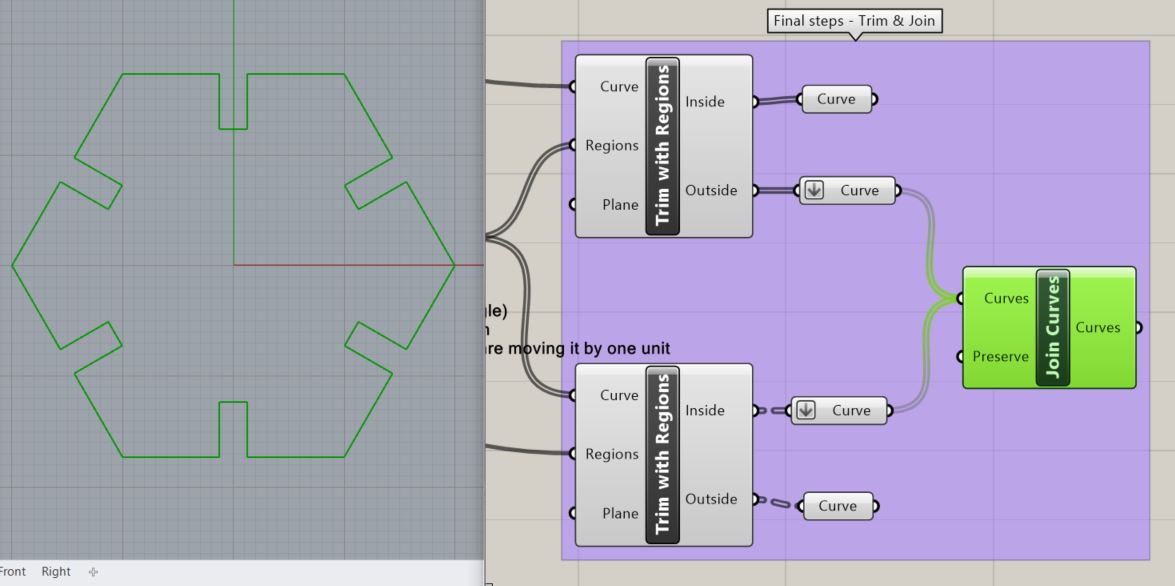The width and height of the screenshot is (1175, 586).
Task: Click Inside output of upper Trim with Regions
Action: point(705,101)
